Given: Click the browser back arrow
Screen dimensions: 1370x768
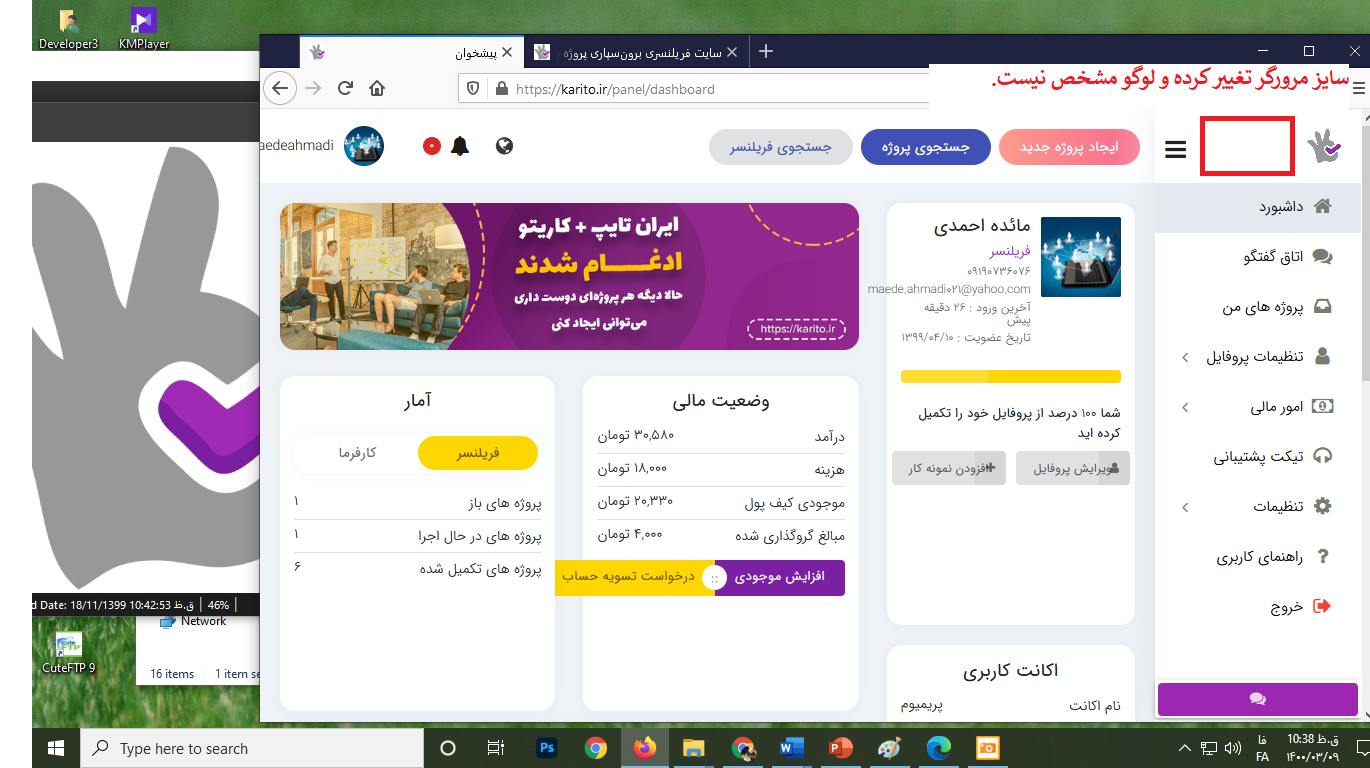Looking at the screenshot, I should coord(280,88).
